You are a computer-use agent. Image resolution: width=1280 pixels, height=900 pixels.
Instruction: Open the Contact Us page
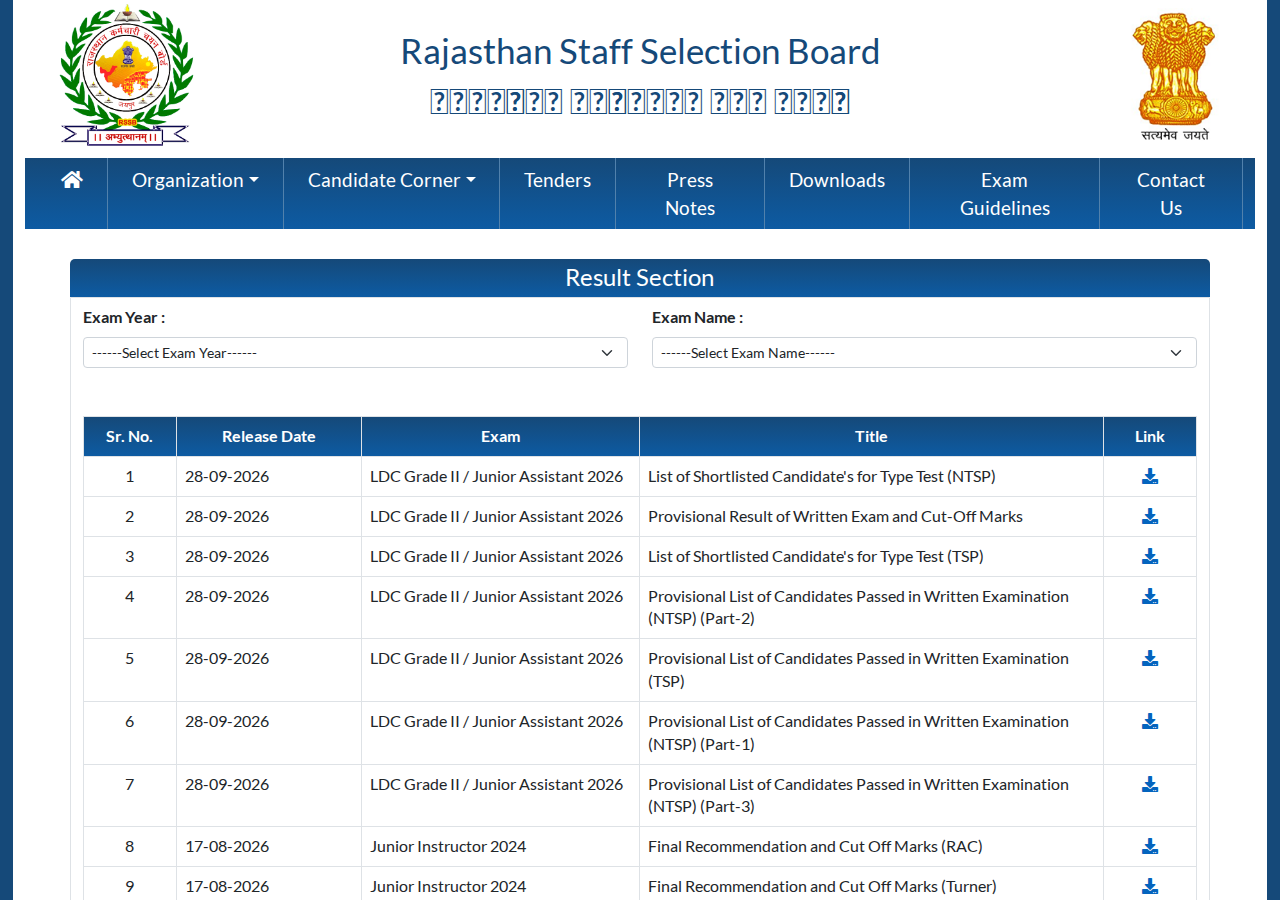point(1171,194)
